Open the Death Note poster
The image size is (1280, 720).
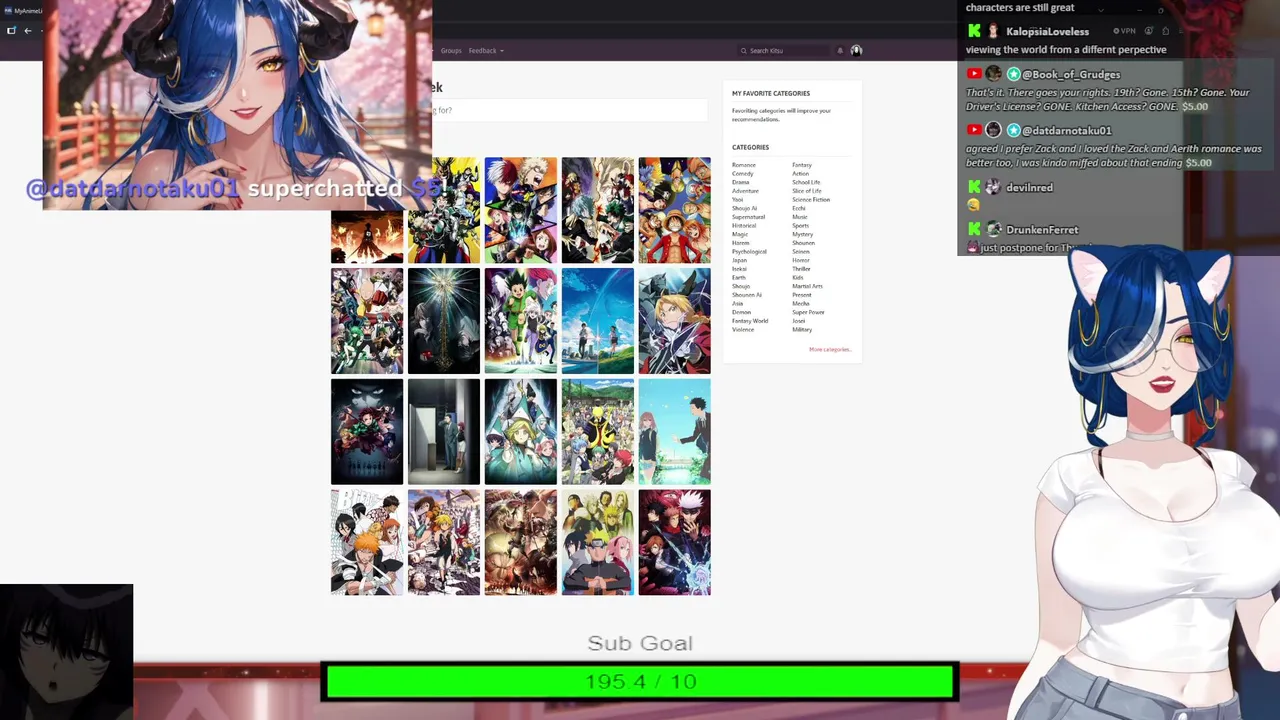pyautogui.click(x=444, y=321)
